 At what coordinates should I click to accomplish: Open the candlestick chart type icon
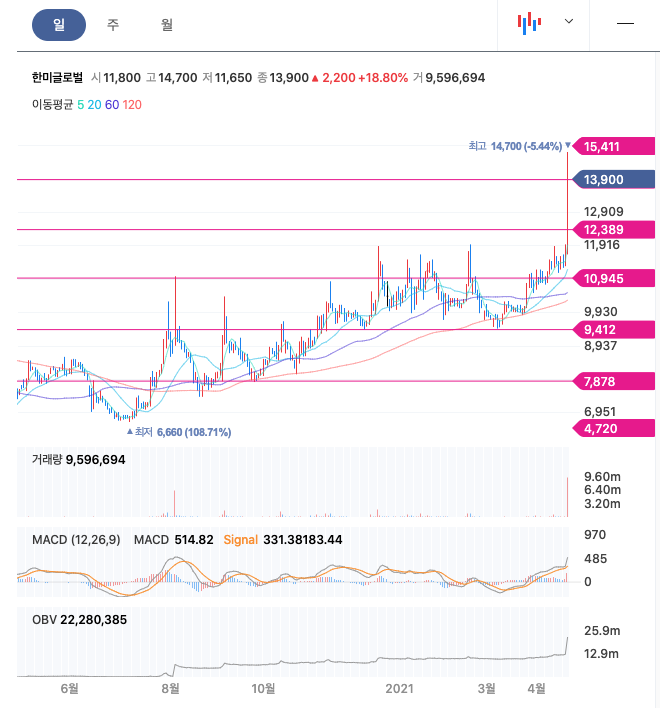[529, 23]
